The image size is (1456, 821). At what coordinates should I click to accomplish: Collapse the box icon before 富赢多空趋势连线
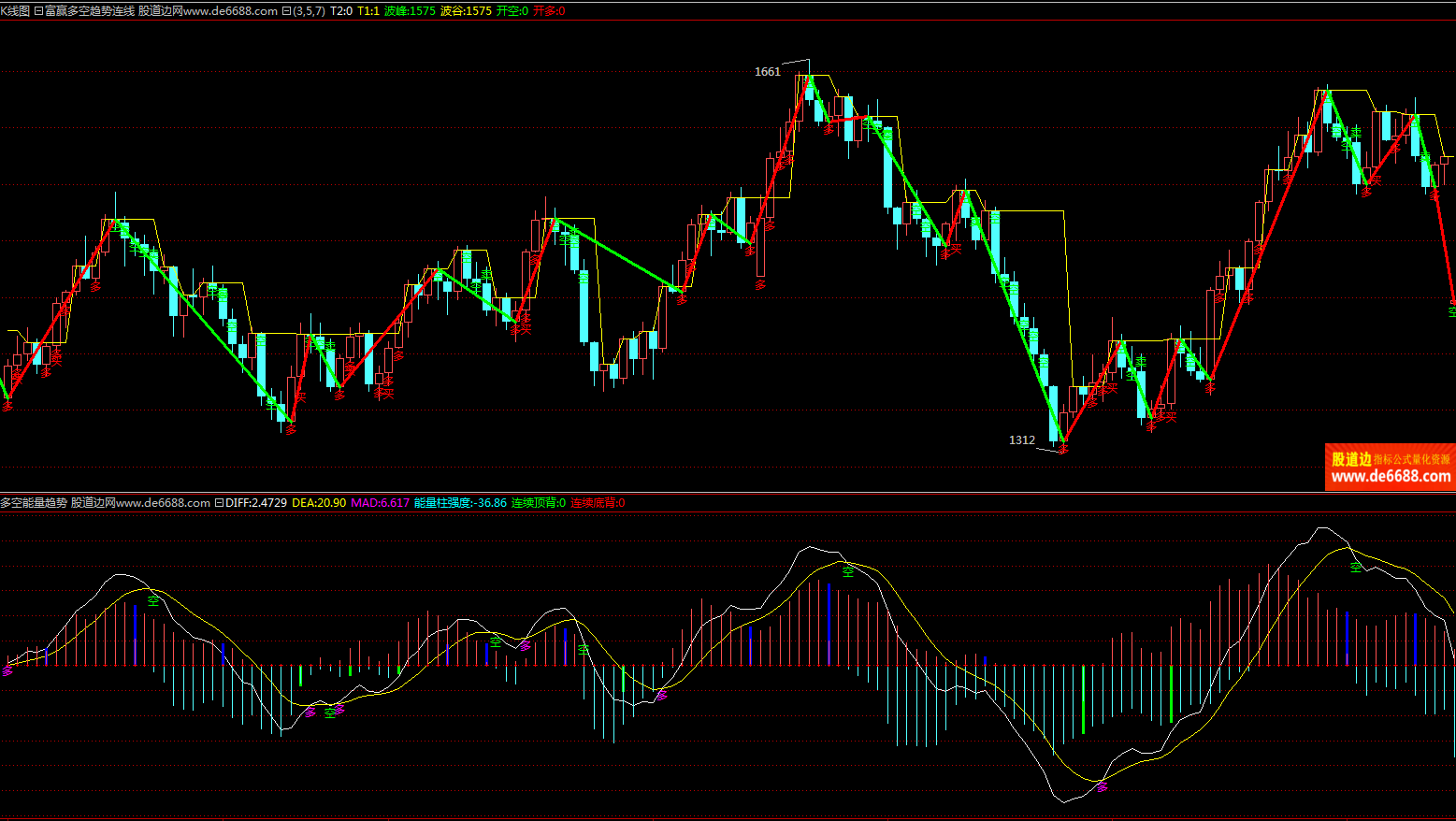38,11
